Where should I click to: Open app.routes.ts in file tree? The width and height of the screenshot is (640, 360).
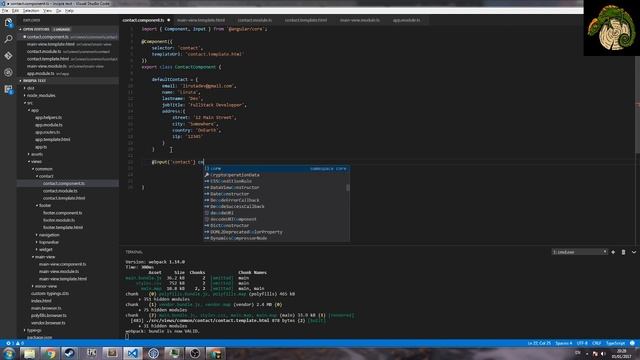point(48,132)
